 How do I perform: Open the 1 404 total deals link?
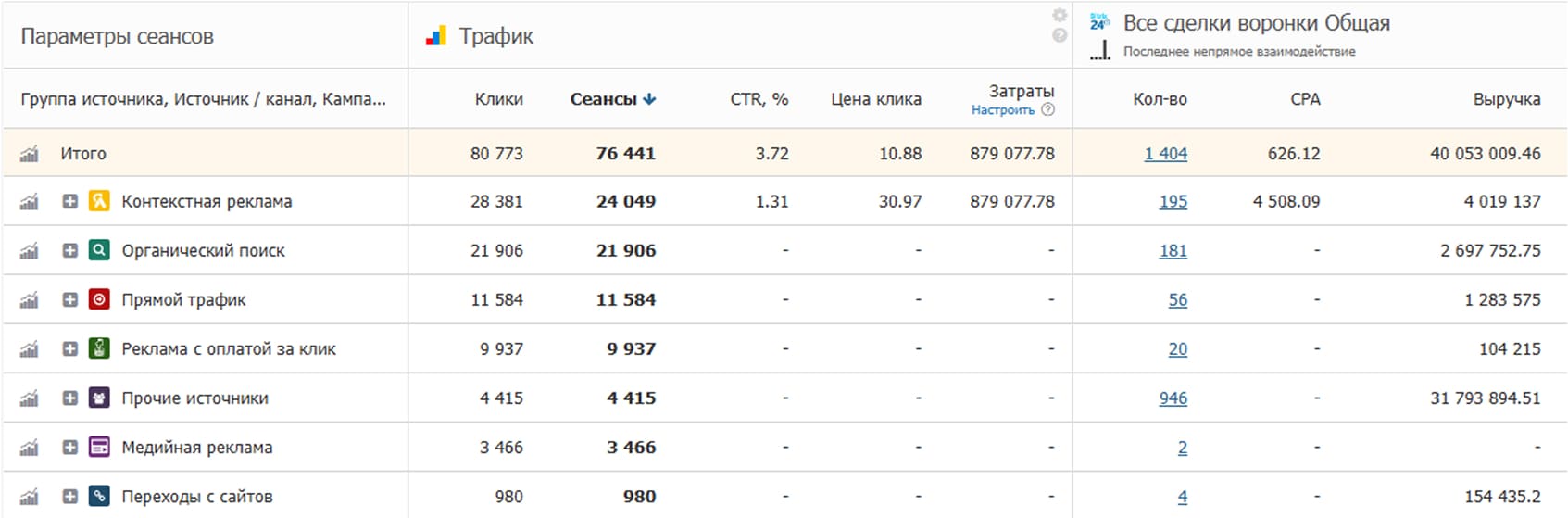coord(1165,154)
